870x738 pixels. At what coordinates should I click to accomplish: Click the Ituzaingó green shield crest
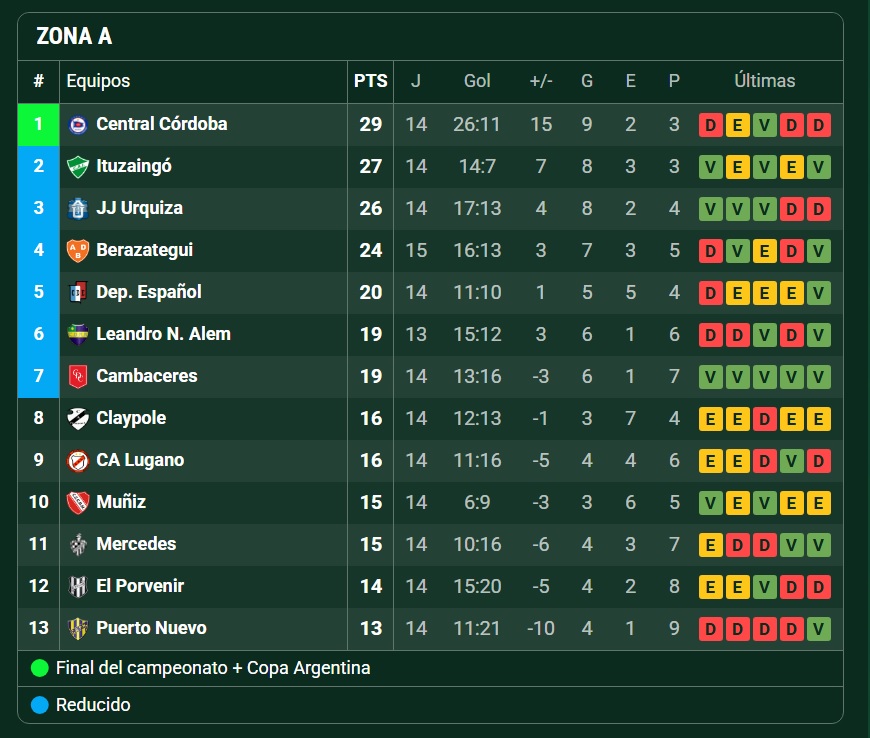pyautogui.click(x=78, y=166)
